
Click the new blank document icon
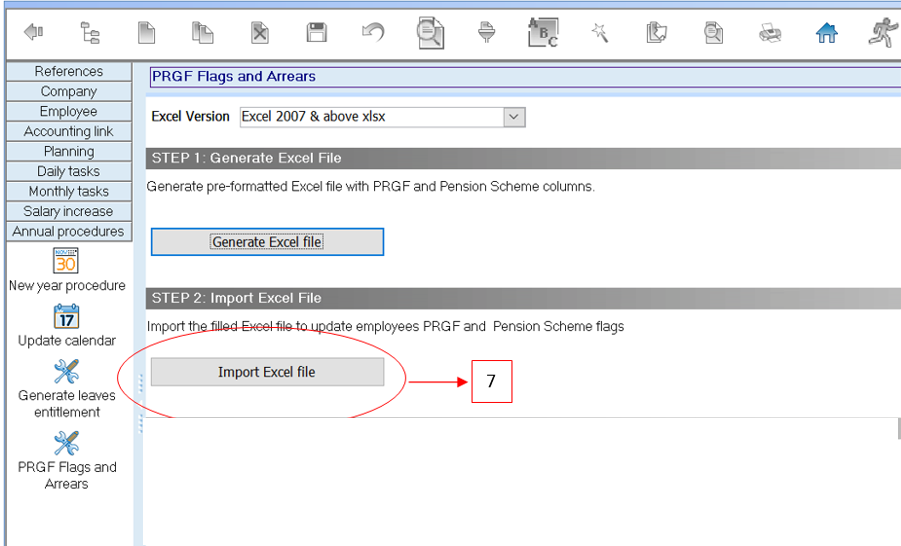(x=147, y=33)
